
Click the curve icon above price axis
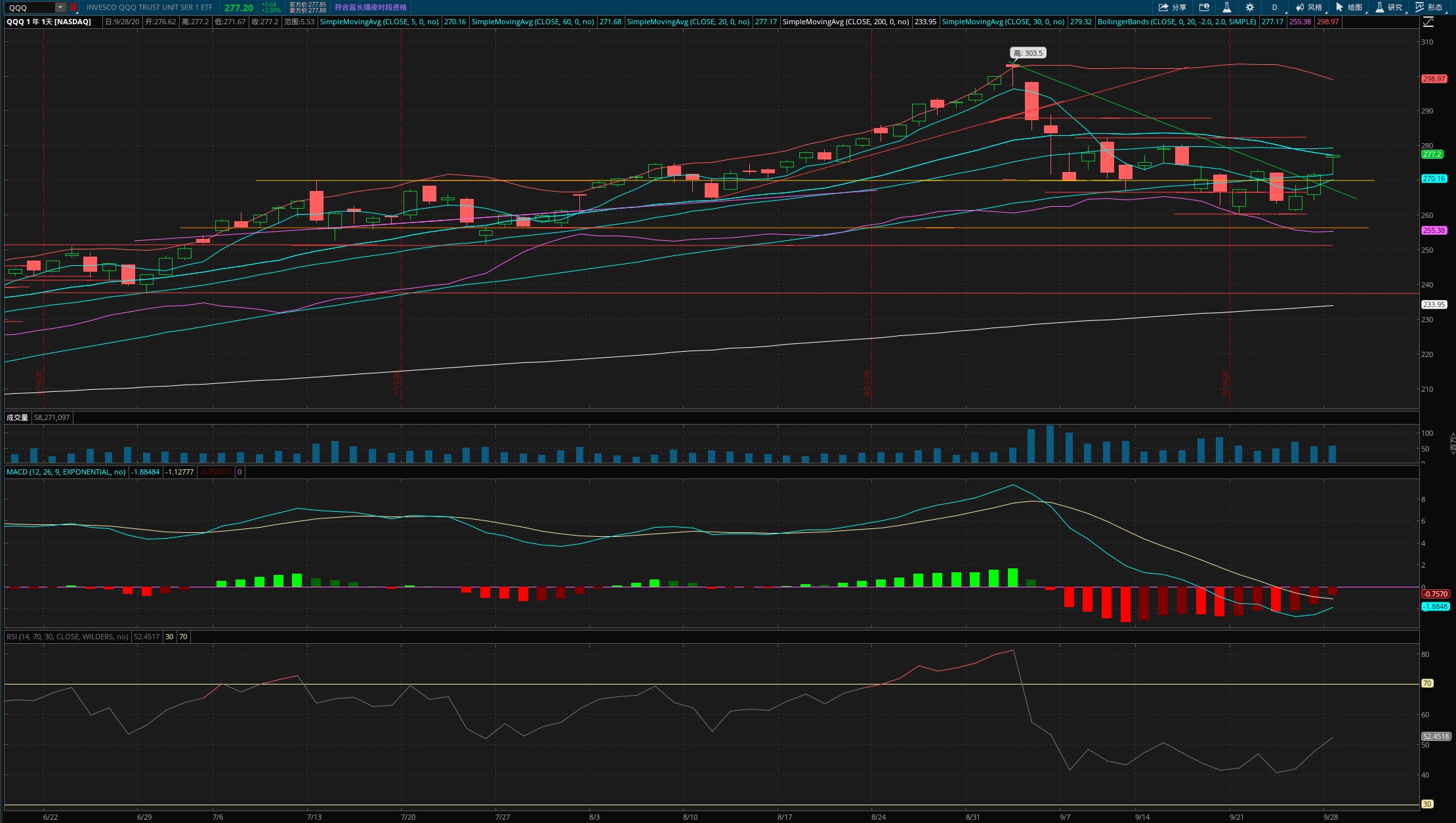click(1428, 22)
